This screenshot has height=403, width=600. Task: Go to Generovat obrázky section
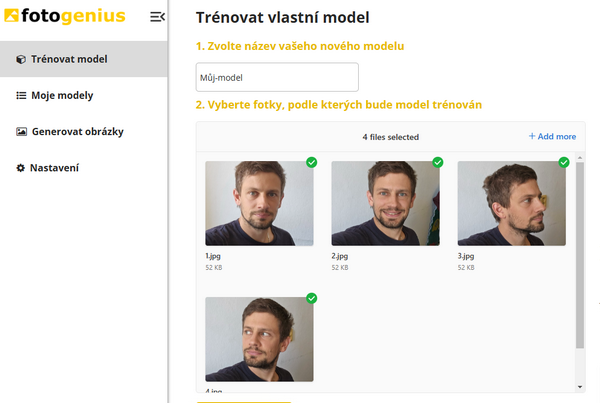click(77, 132)
